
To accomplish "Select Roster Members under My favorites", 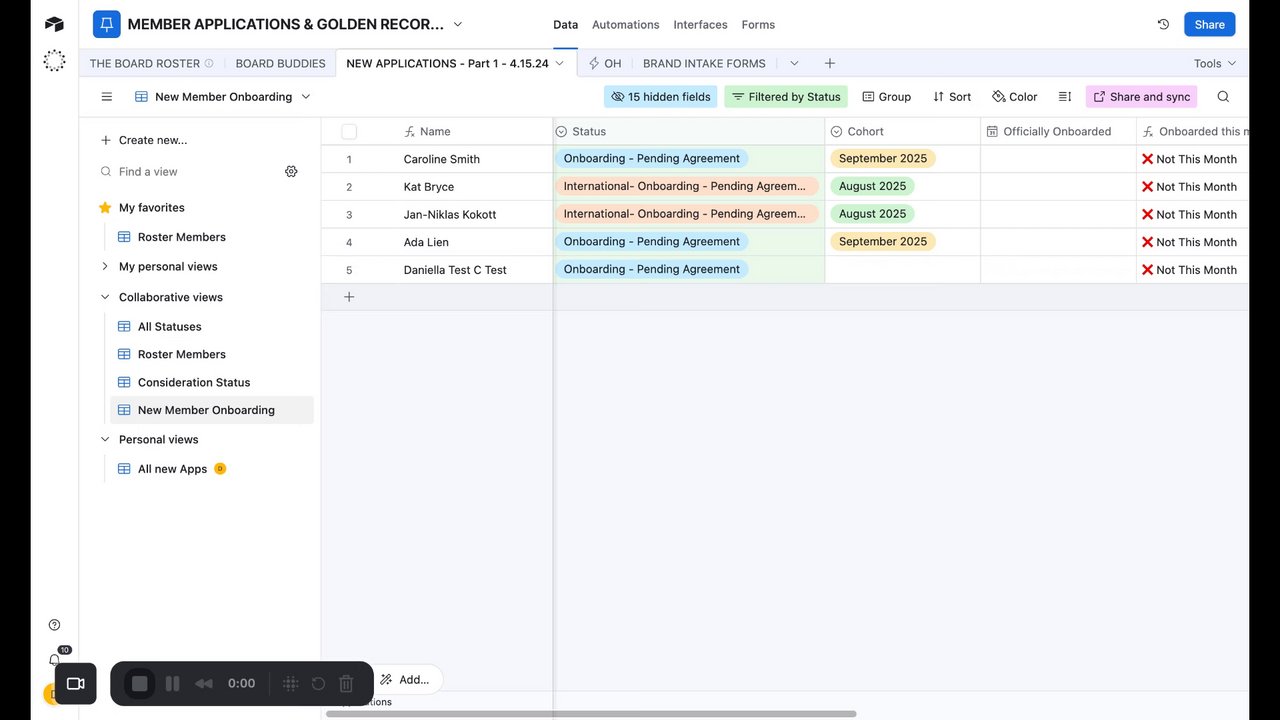I will 181,237.
